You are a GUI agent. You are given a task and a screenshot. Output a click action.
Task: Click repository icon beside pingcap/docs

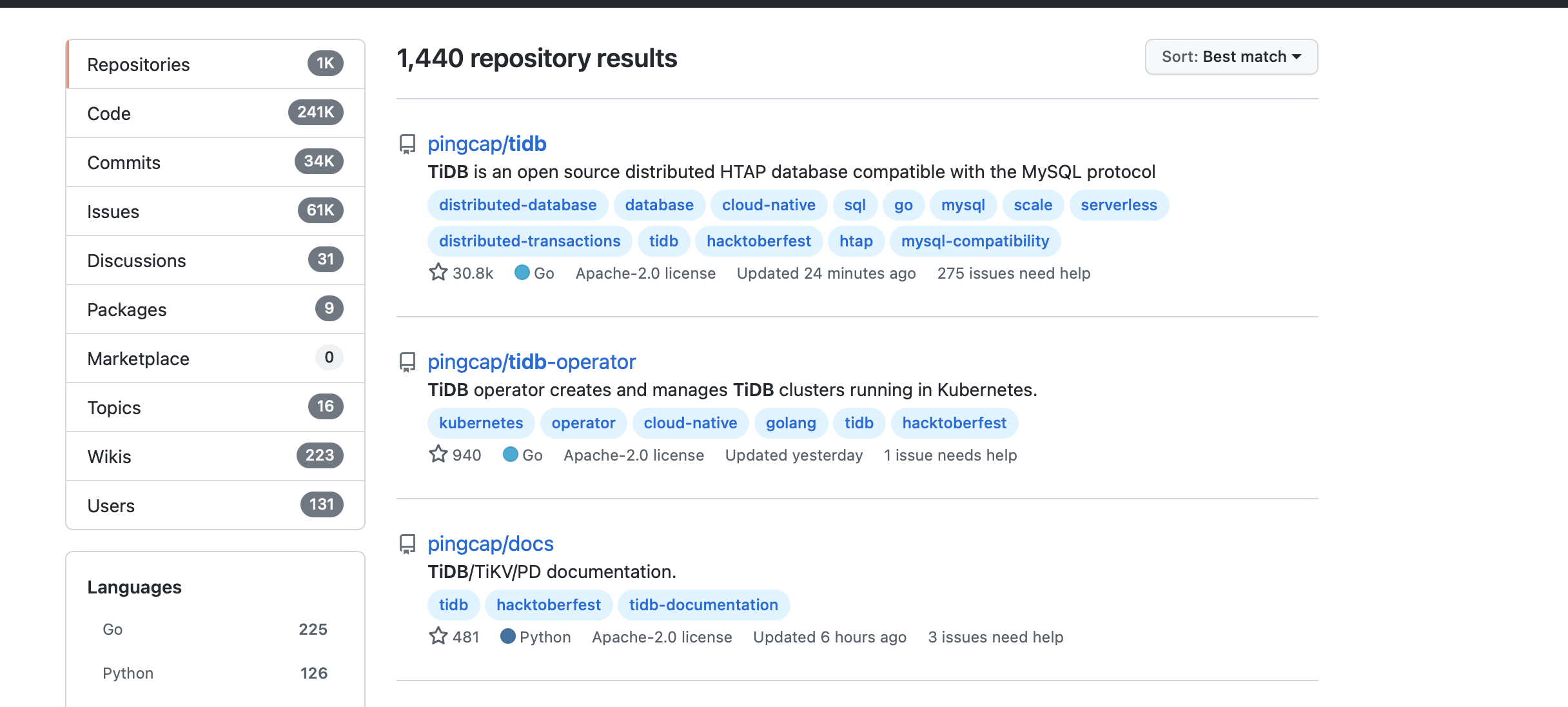(407, 544)
